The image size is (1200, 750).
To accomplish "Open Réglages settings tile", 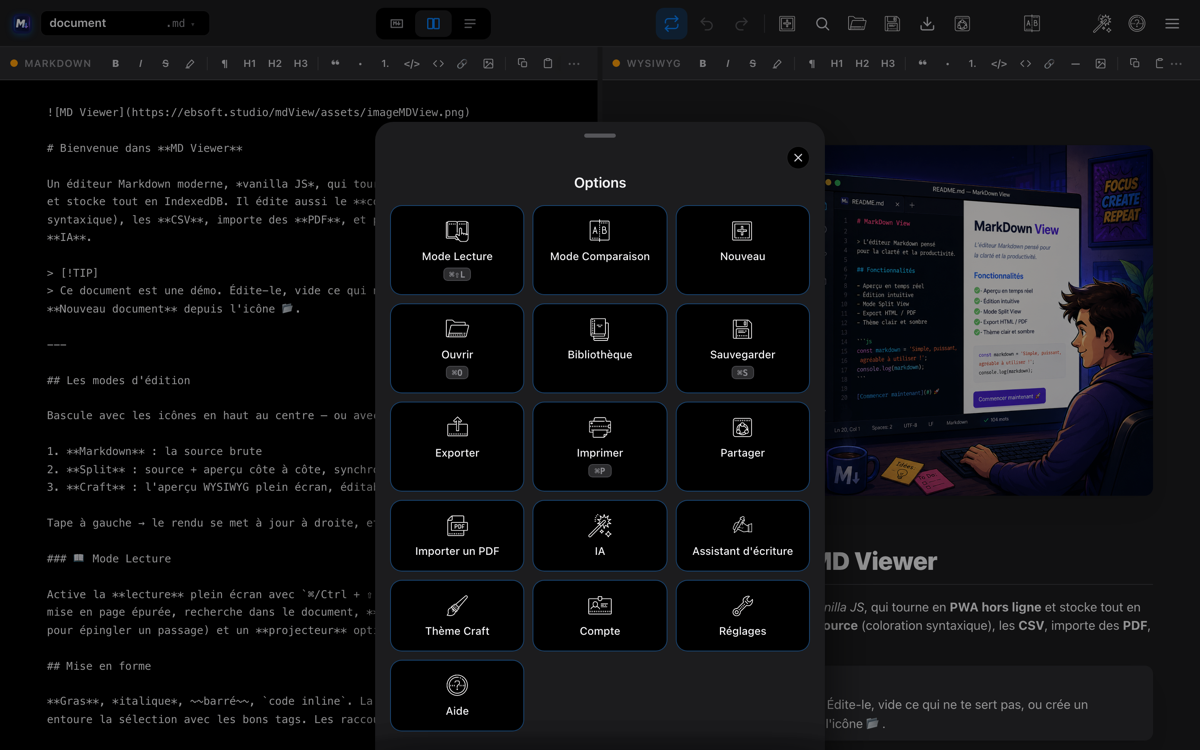I will 743,616.
